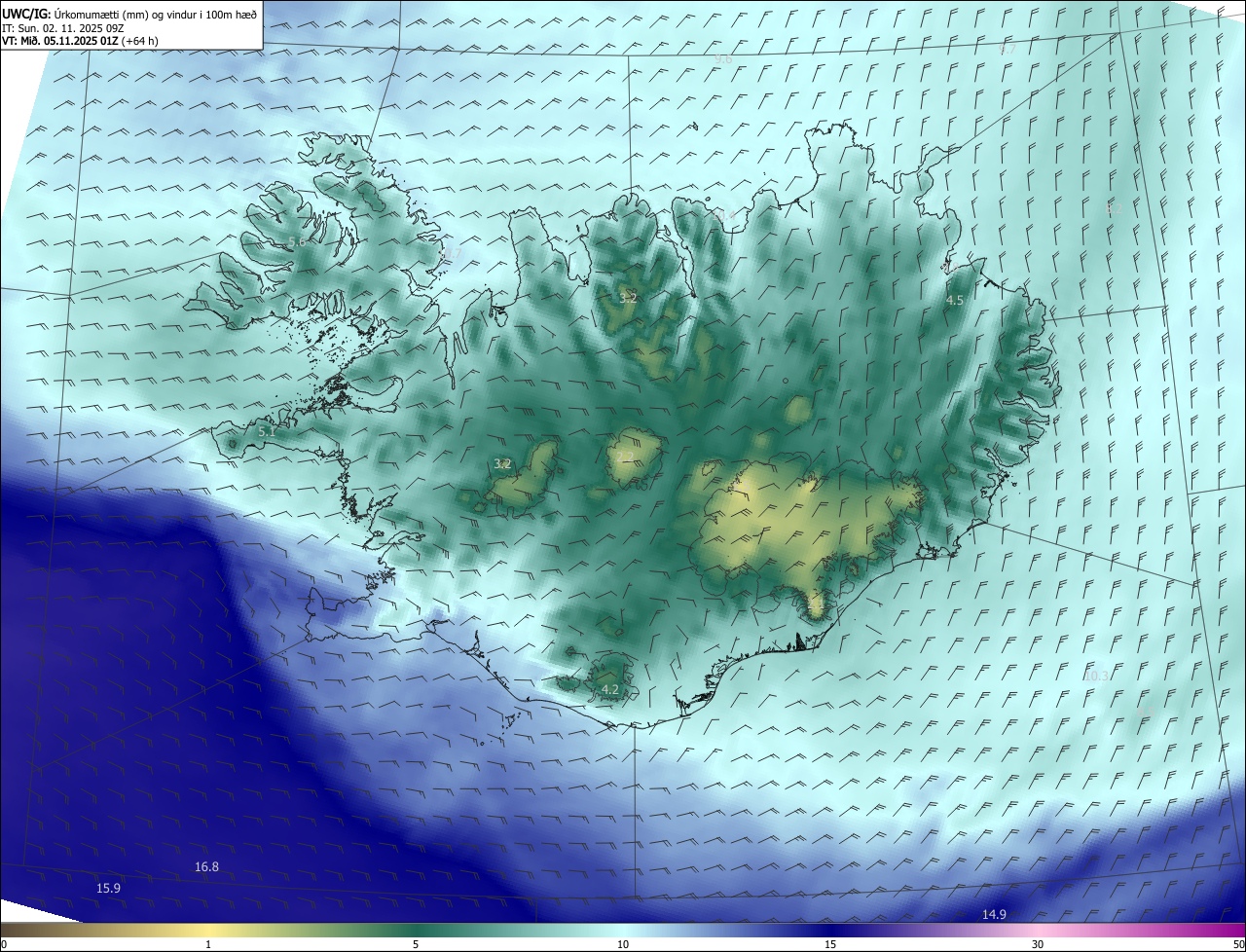Click the color scale tick label 50
The image size is (1246, 952).
[x=1237, y=944]
